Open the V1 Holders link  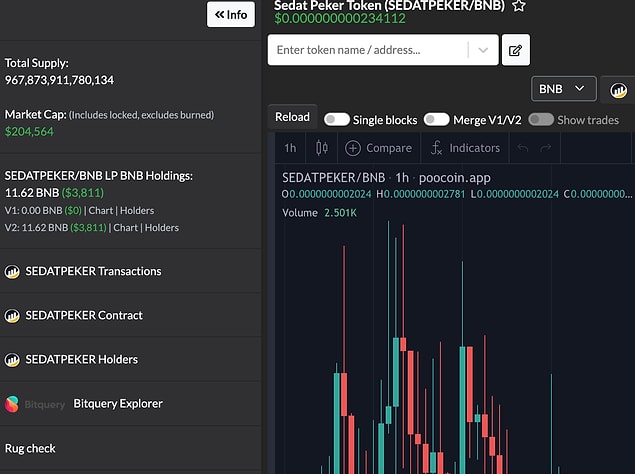pos(137,211)
